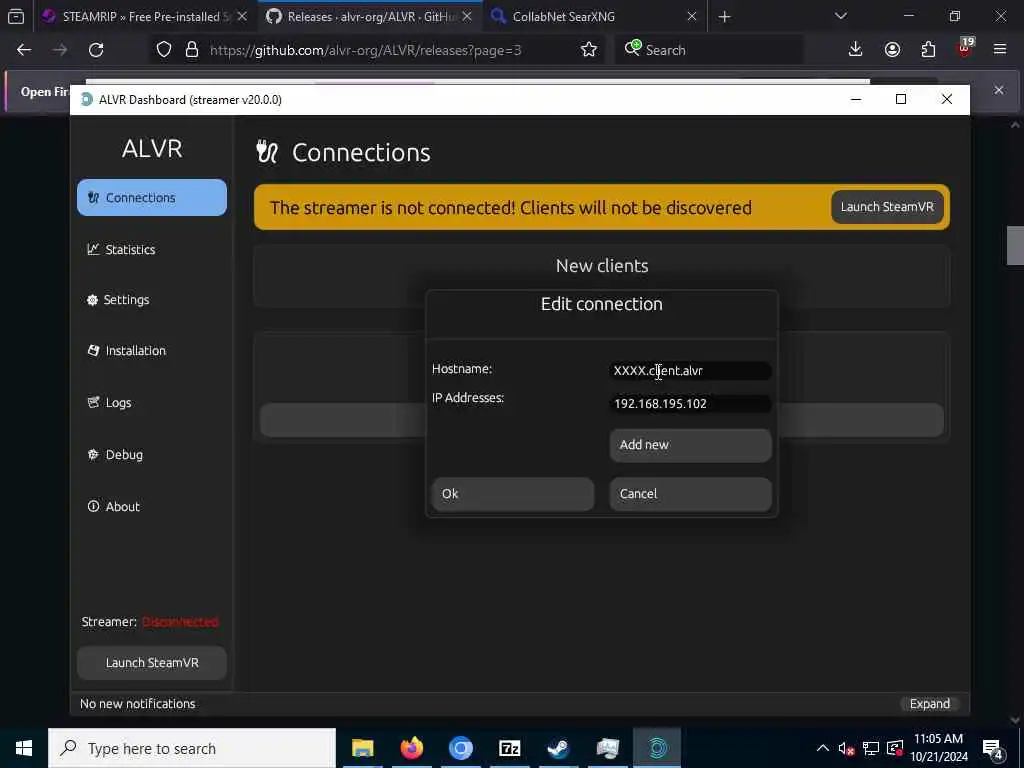Viewport: 1024px width, 768px height.
Task: Reload the GitHub releases page
Action: click(96, 50)
